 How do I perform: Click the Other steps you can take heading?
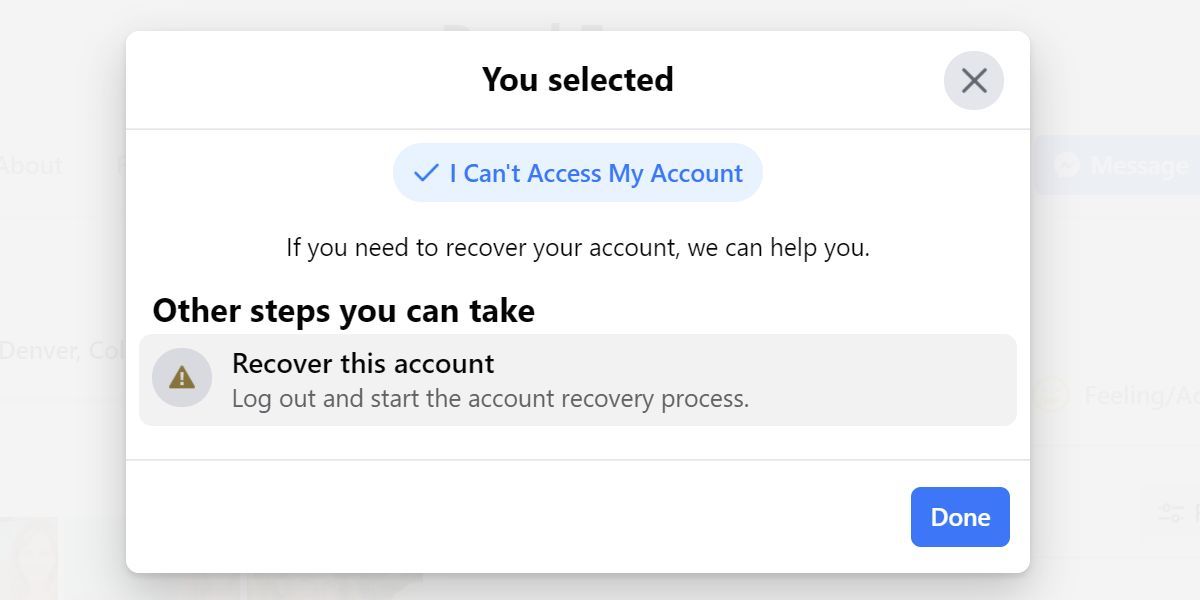pyautogui.click(x=343, y=311)
